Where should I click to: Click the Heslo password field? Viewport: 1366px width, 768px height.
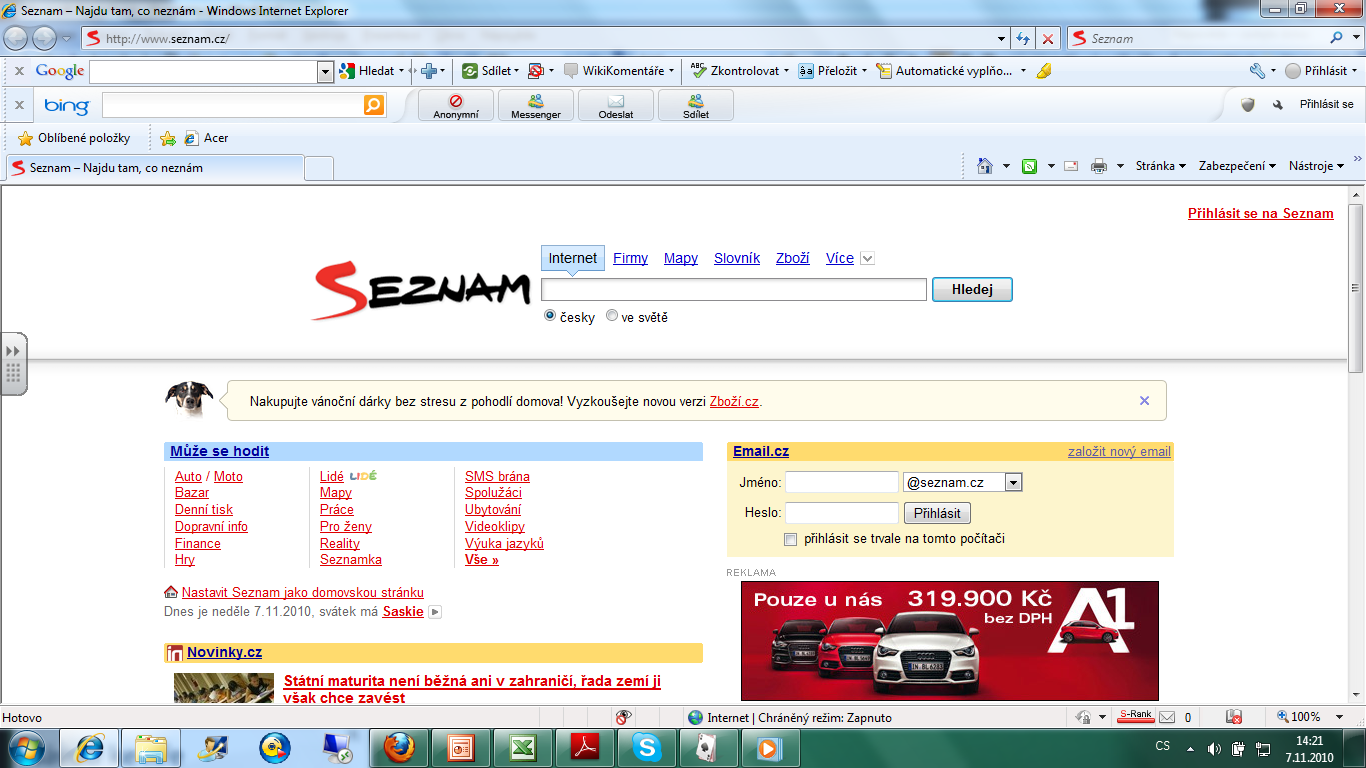tap(842, 513)
